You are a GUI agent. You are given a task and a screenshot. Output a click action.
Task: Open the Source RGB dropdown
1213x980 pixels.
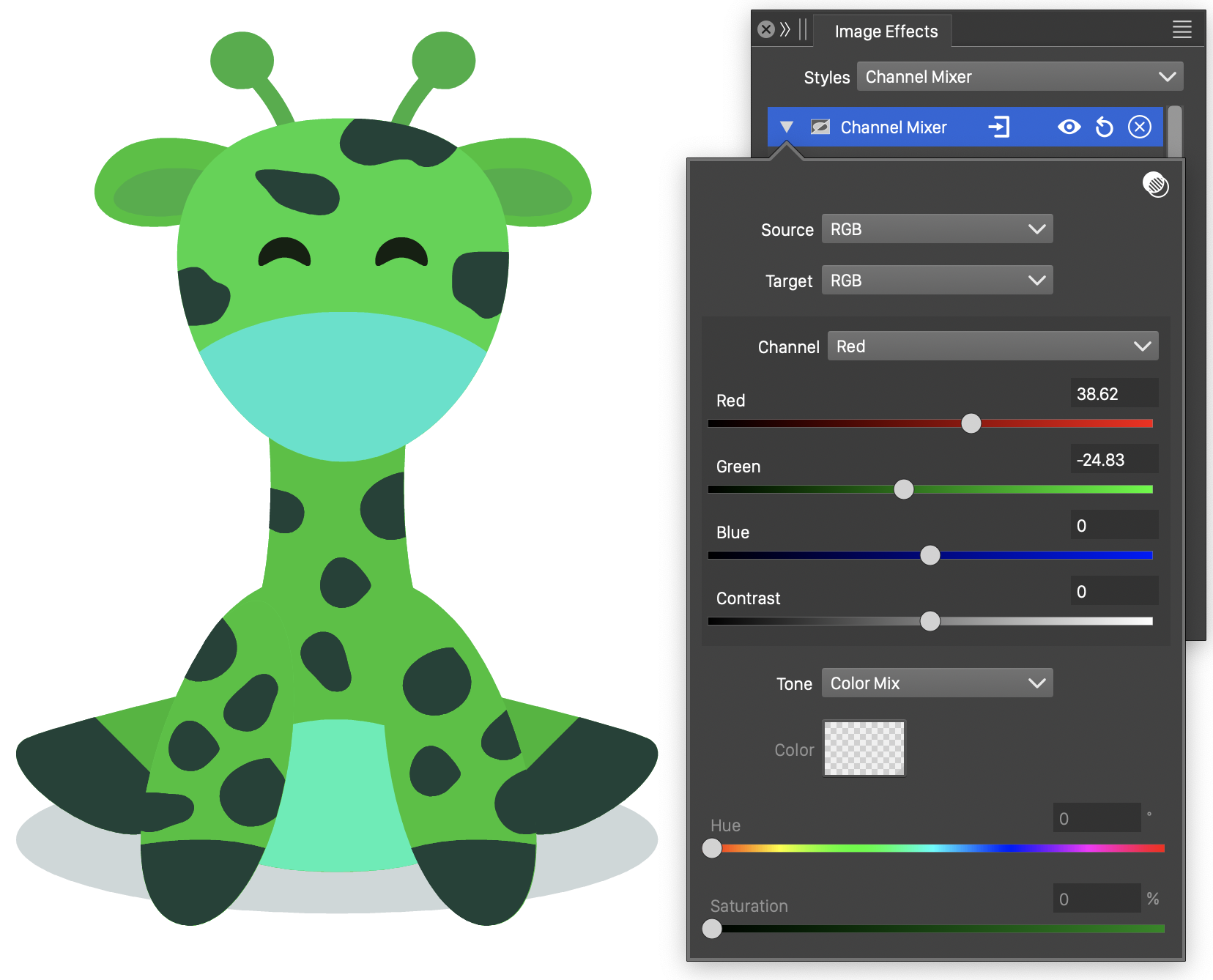[937, 229]
